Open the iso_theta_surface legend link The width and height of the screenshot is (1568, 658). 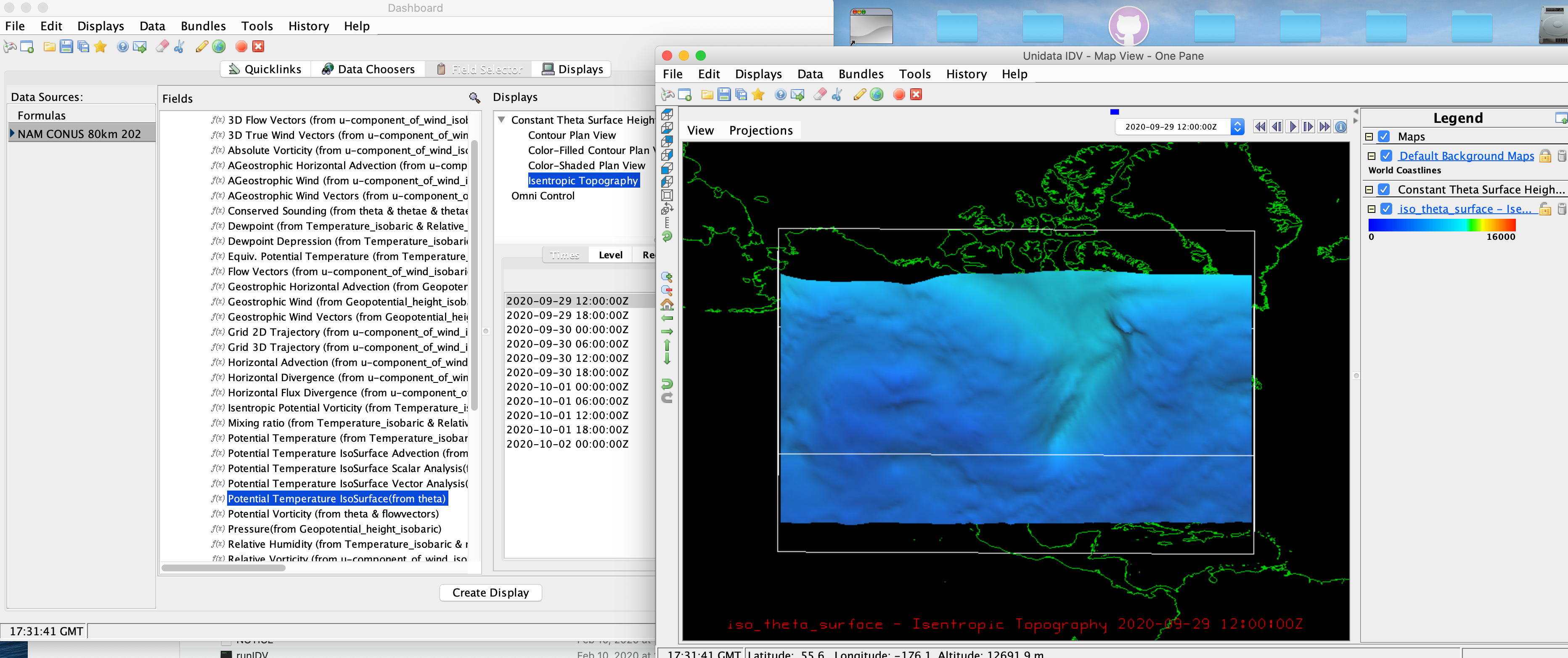pos(1464,209)
